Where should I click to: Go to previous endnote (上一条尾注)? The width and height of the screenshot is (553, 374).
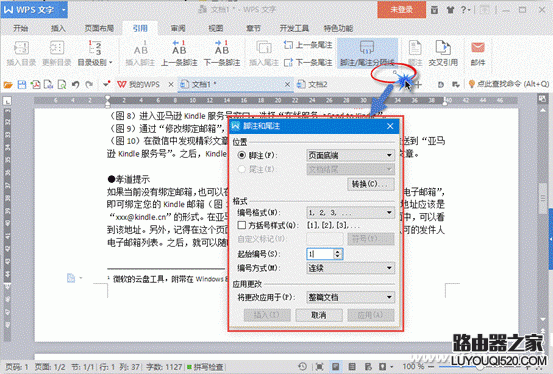(308, 45)
